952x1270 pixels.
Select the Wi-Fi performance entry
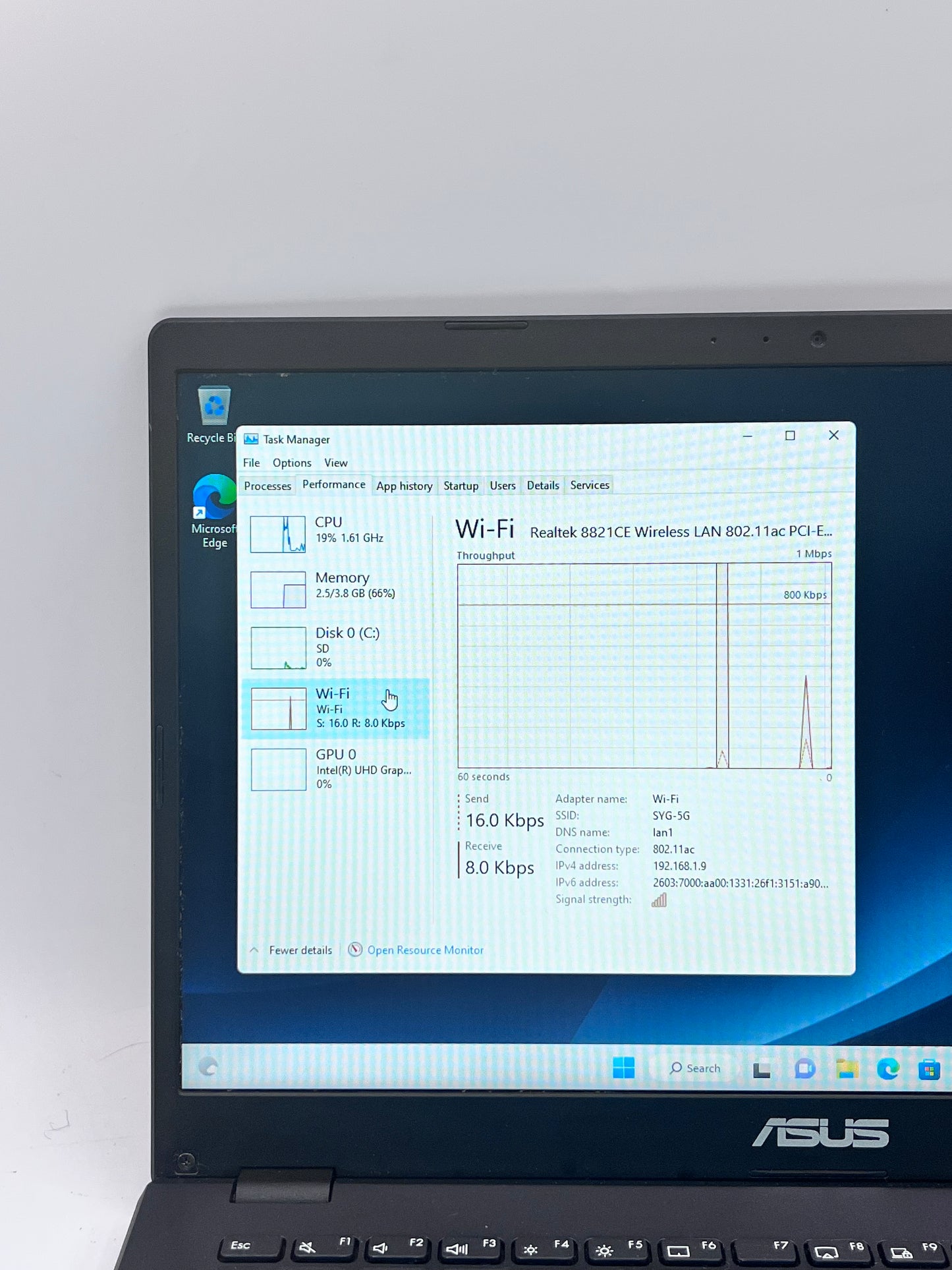(336, 708)
